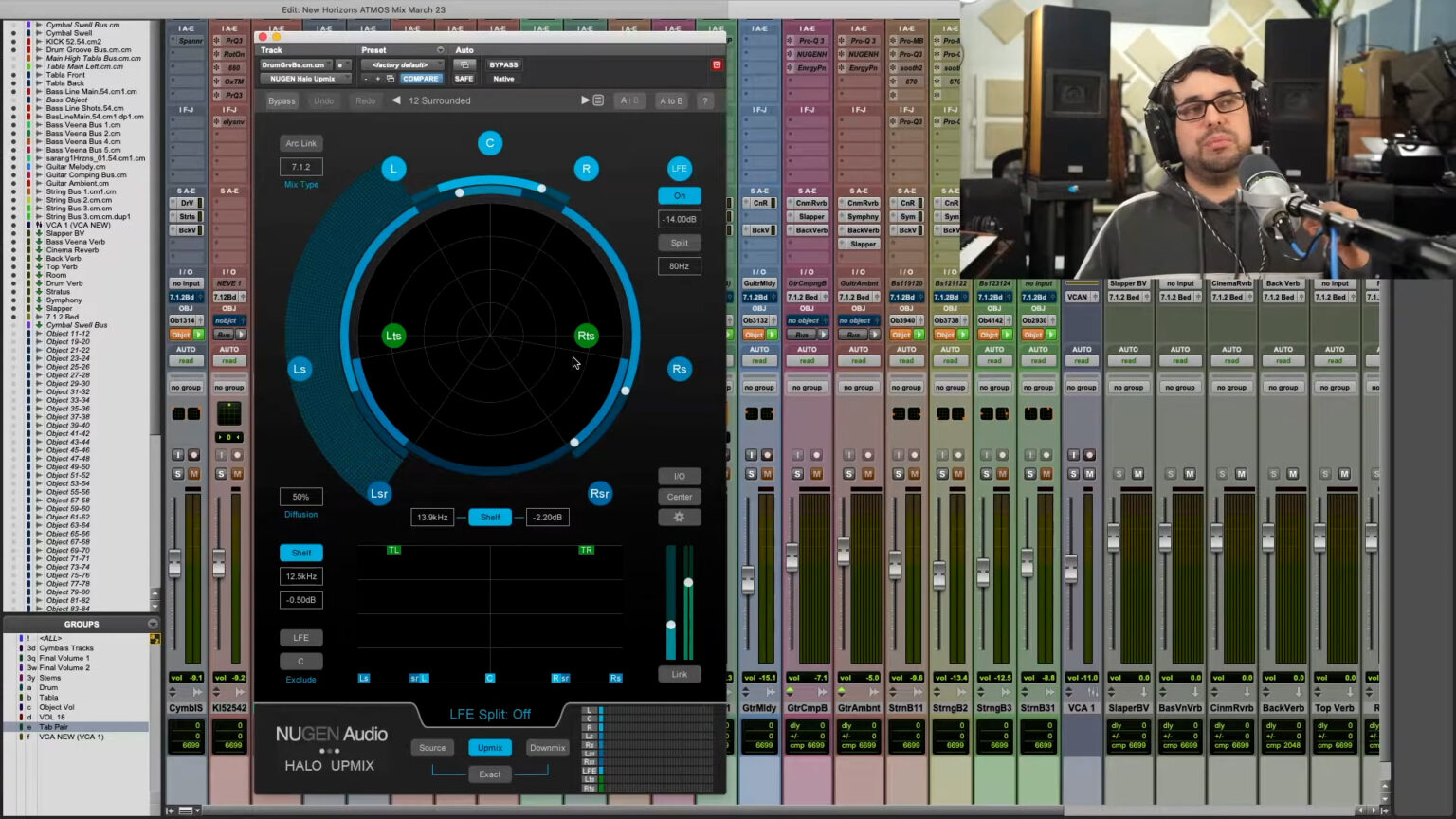
Task: Click the I/O button
Action: pos(680,476)
